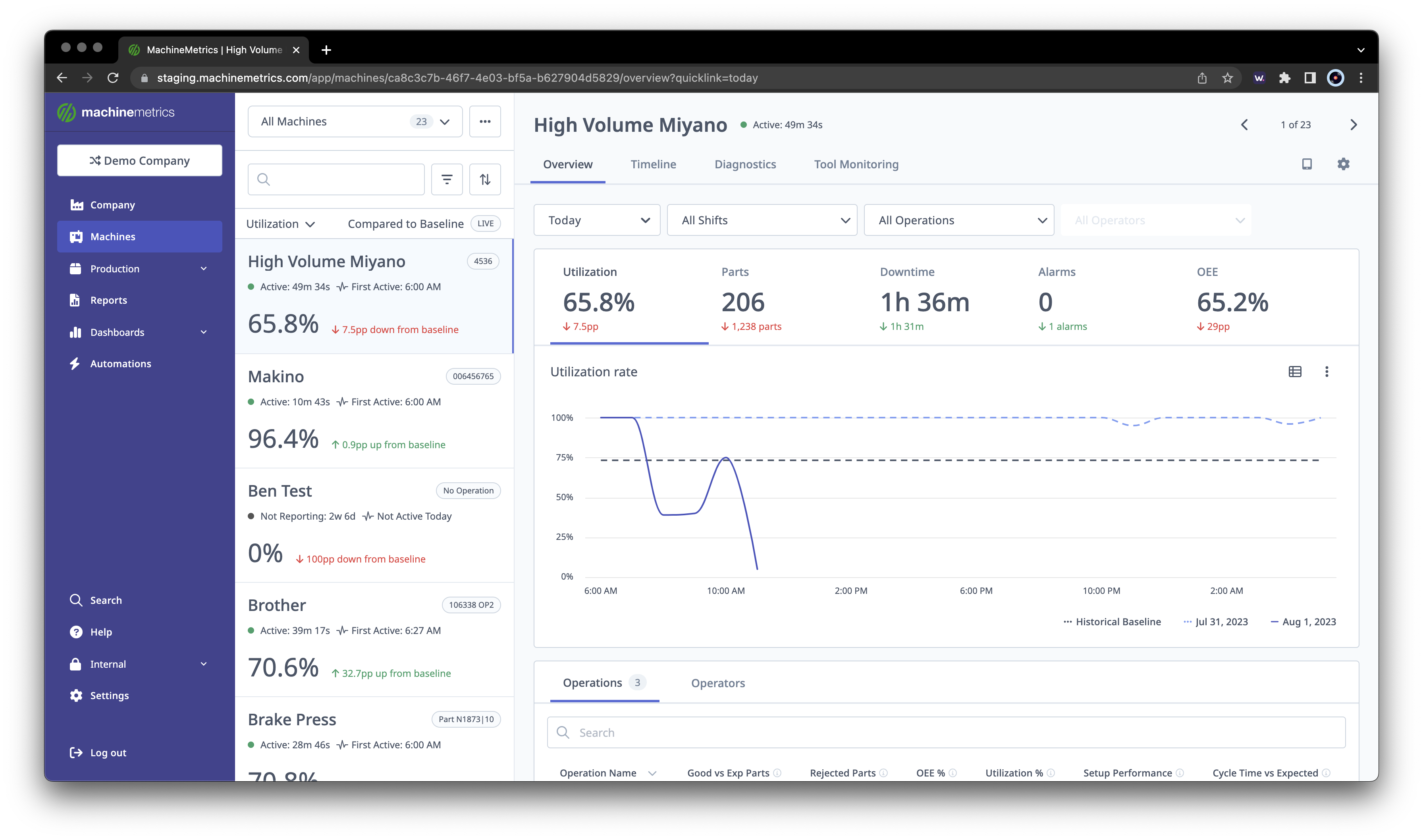Expand Production sidebar menu
The width and height of the screenshot is (1423, 840).
(139, 269)
